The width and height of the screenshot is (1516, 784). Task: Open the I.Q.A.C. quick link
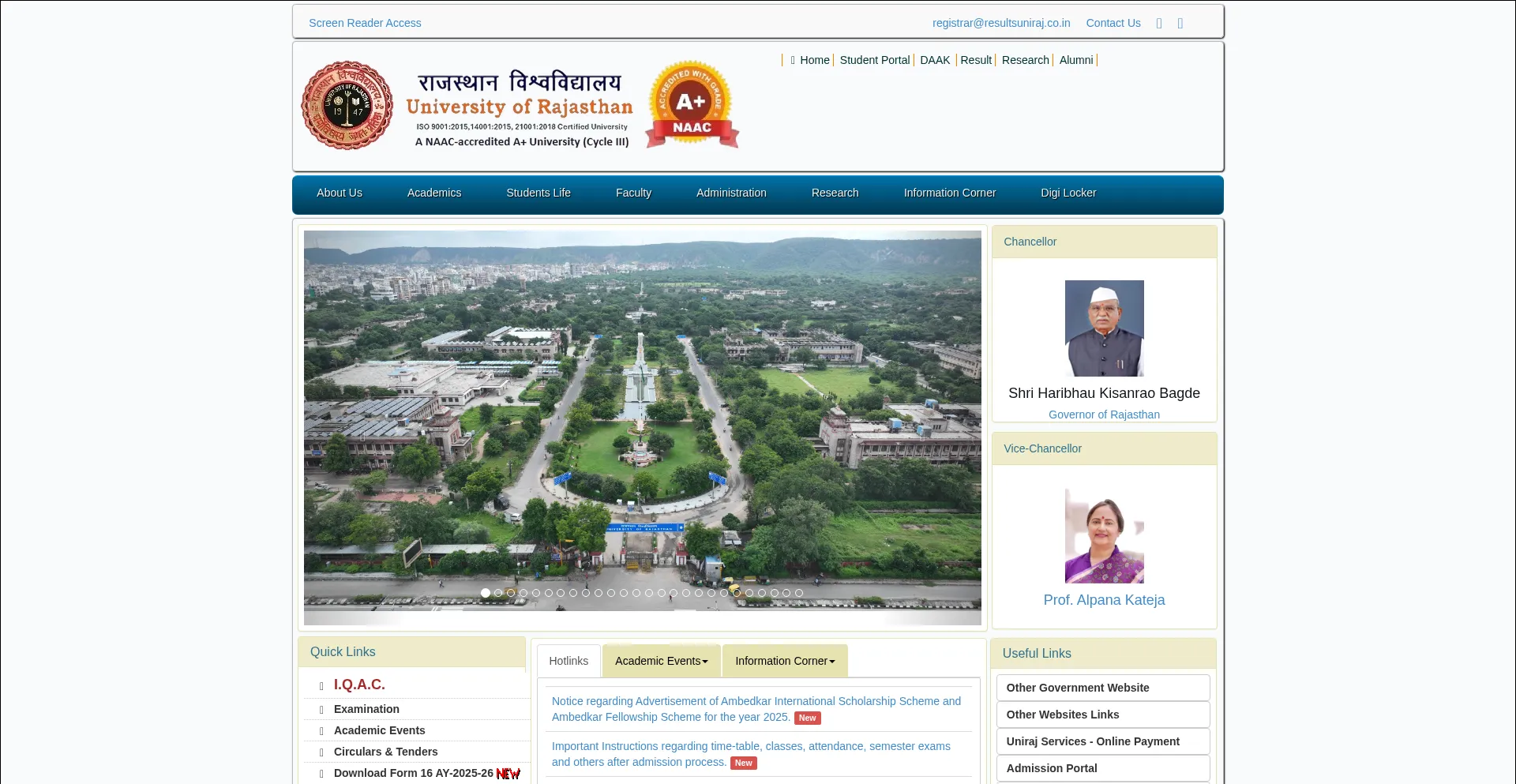(359, 685)
